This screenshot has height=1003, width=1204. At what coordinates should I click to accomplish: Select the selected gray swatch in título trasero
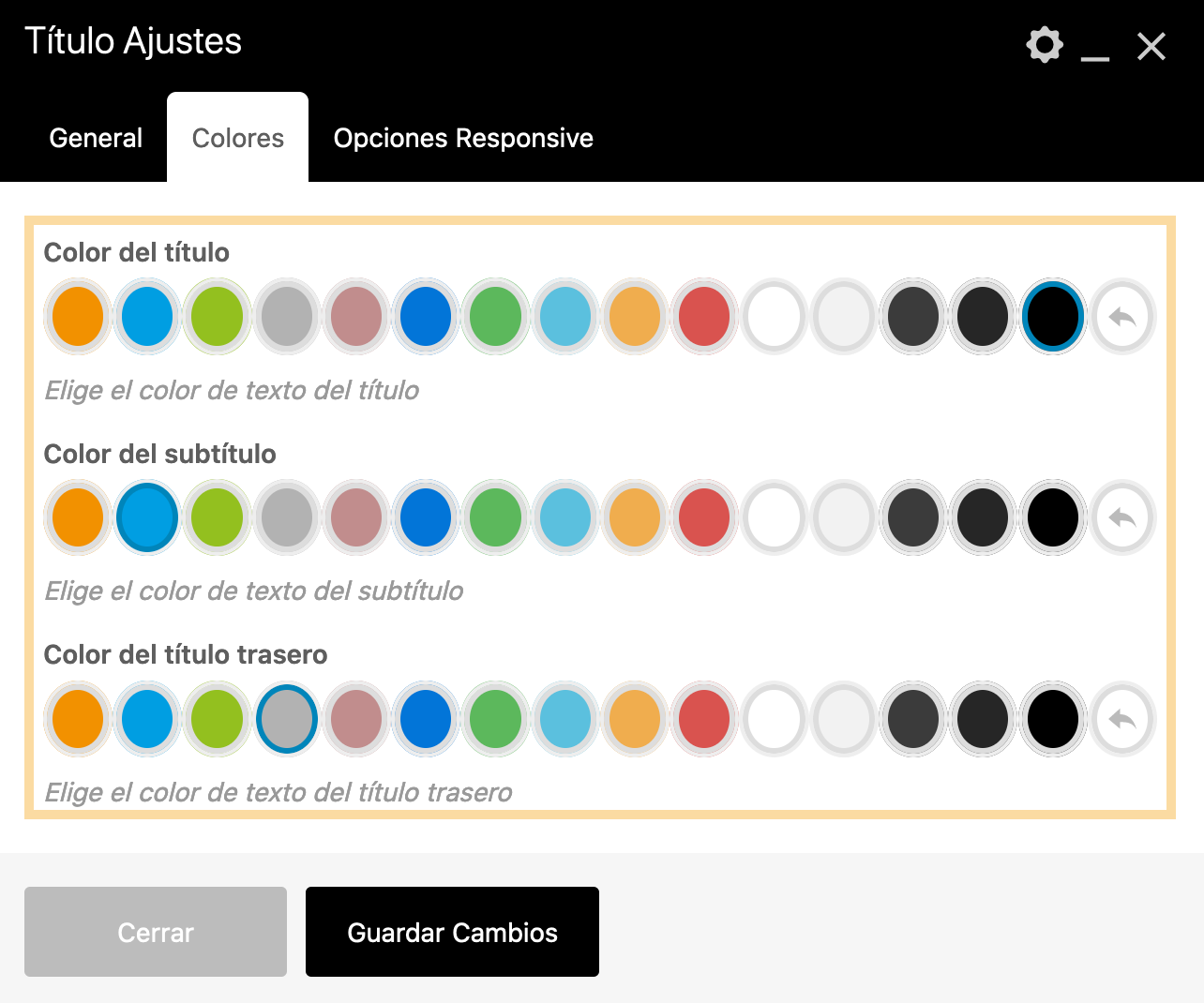[x=287, y=719]
